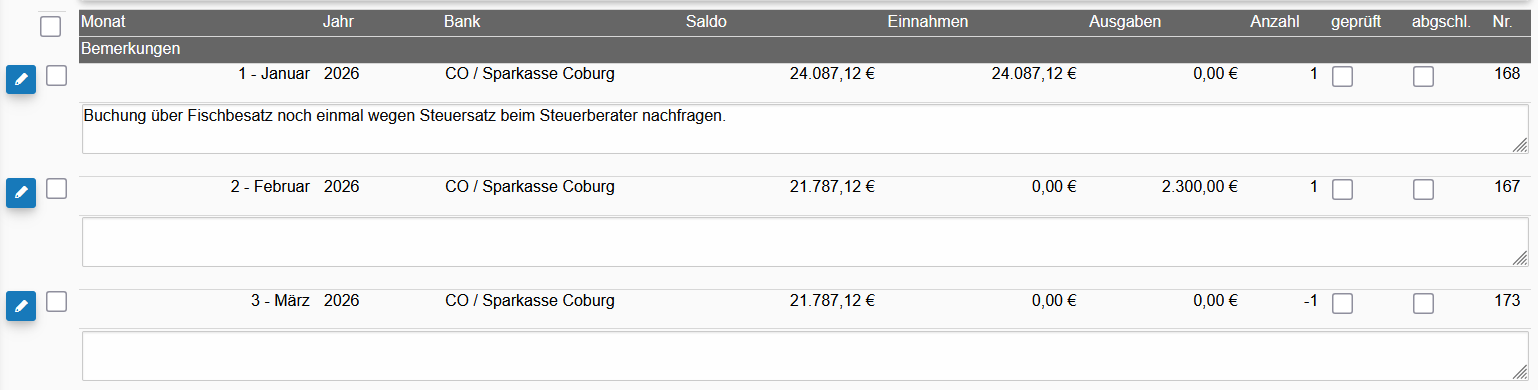
Task: Focus the empty März remarks field
Action: tap(805, 356)
